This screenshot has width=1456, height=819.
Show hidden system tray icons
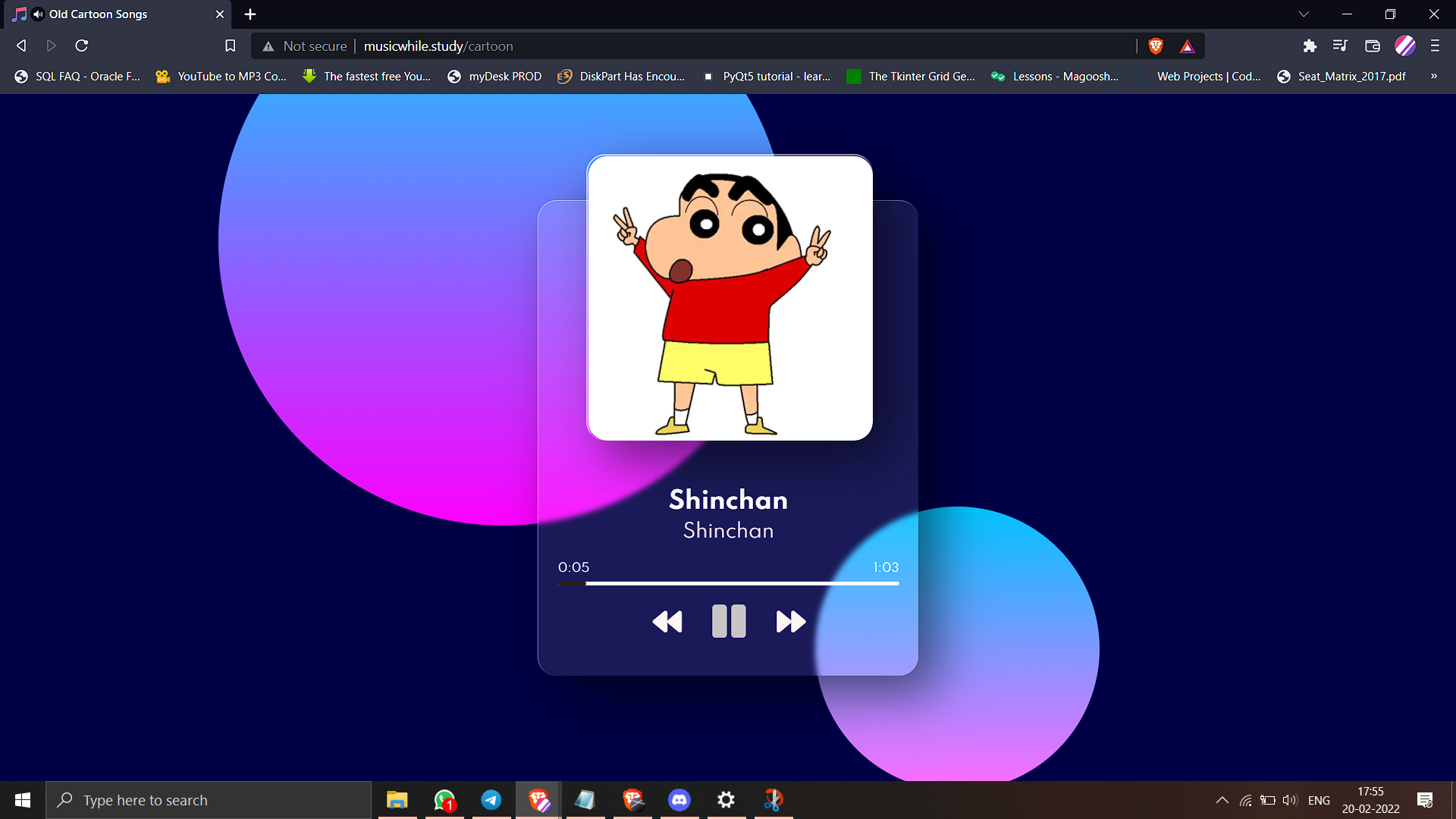coord(1222,800)
